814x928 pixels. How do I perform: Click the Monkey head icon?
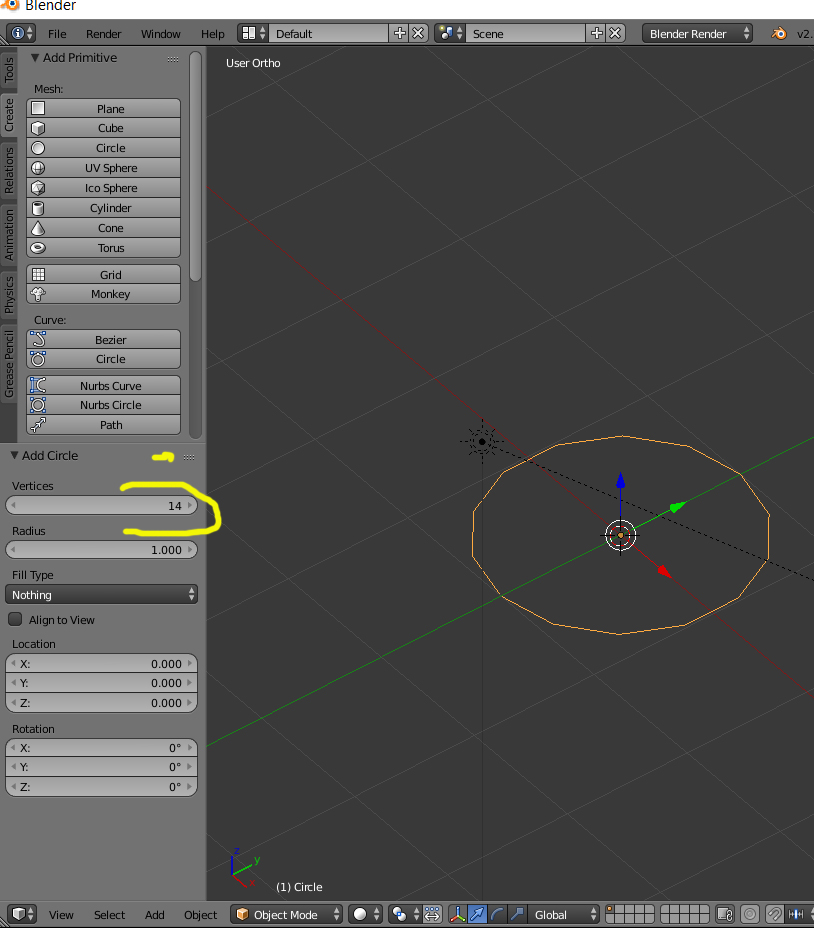[x=38, y=294]
